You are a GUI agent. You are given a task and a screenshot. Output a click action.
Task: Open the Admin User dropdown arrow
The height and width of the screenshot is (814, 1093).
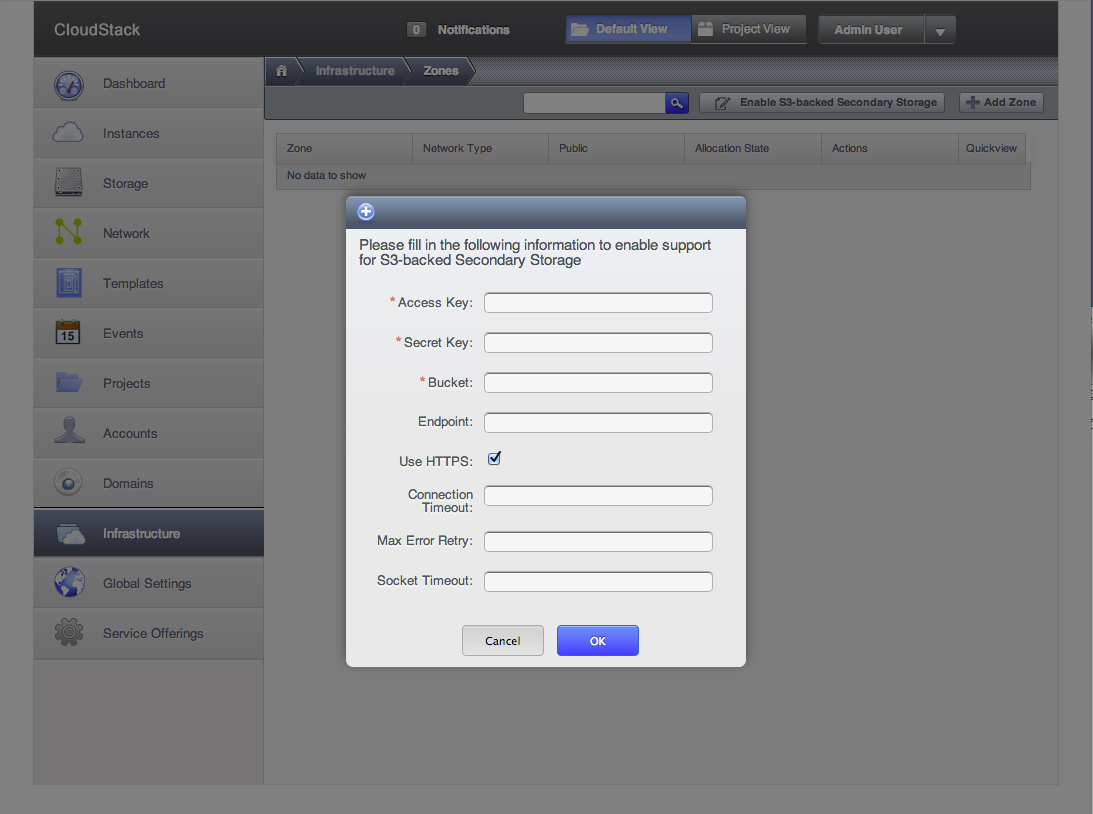(x=940, y=30)
